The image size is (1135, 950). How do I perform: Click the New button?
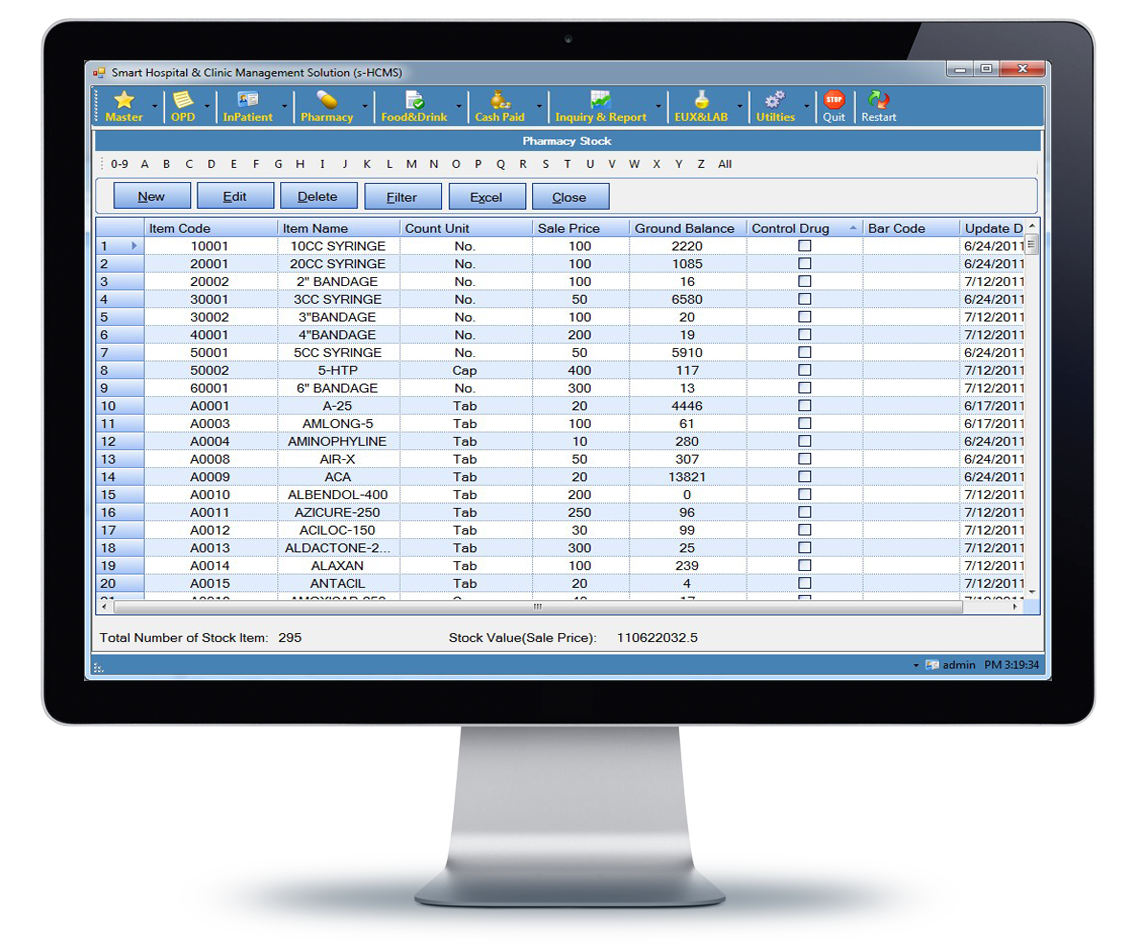152,197
